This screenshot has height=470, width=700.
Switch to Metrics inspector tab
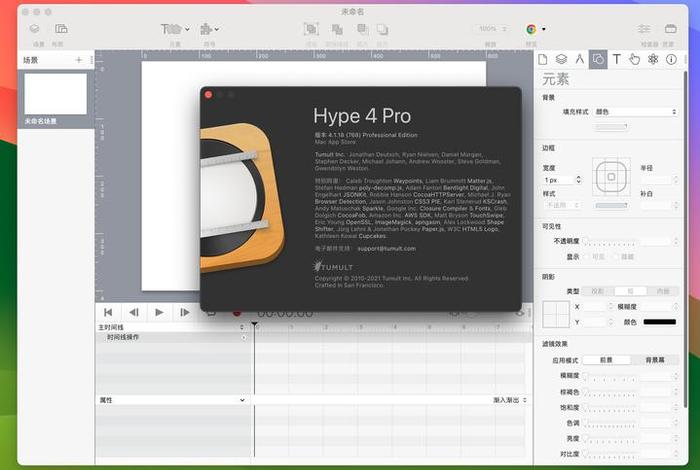pos(579,59)
